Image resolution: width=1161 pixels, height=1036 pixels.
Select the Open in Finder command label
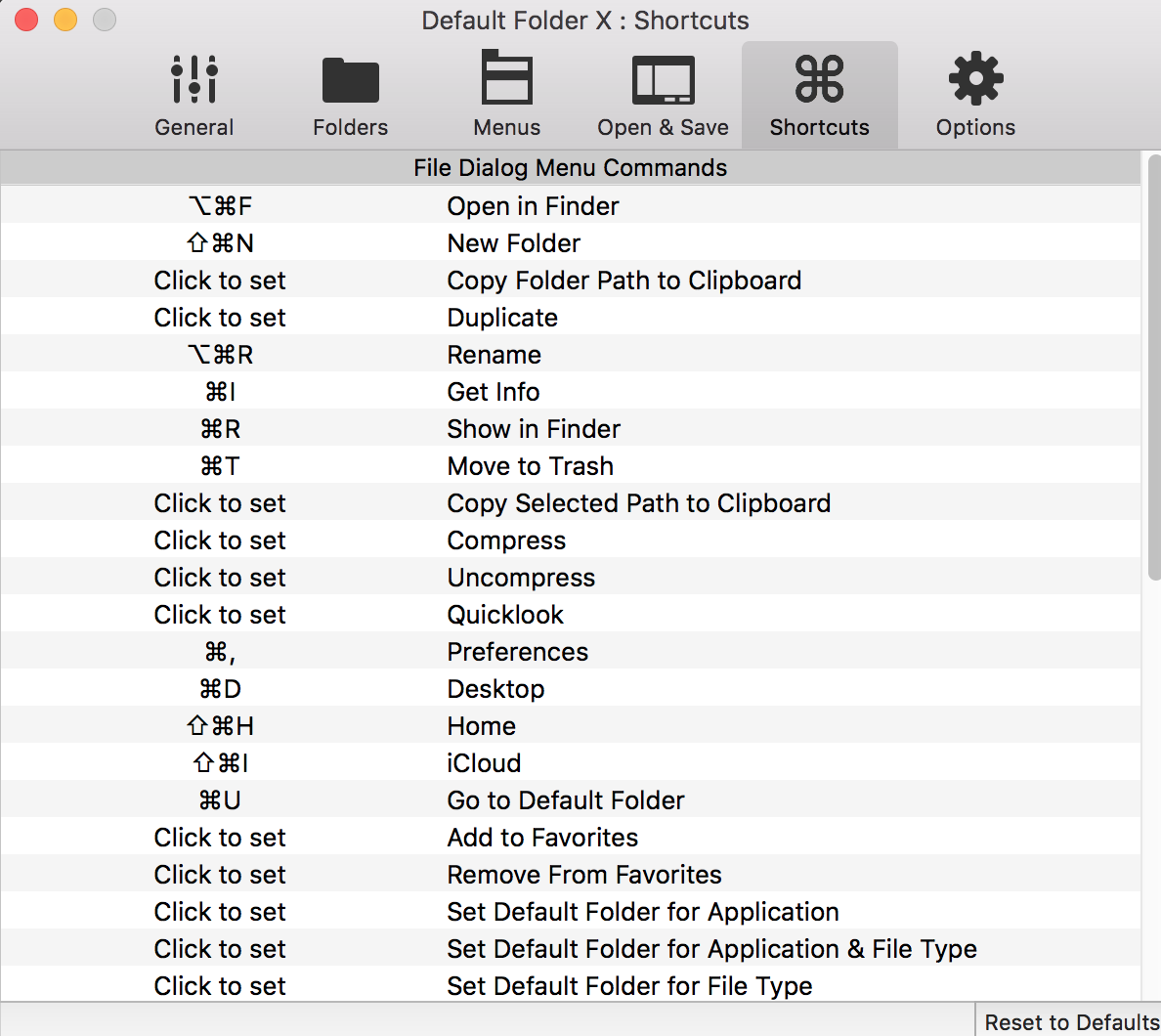(533, 206)
